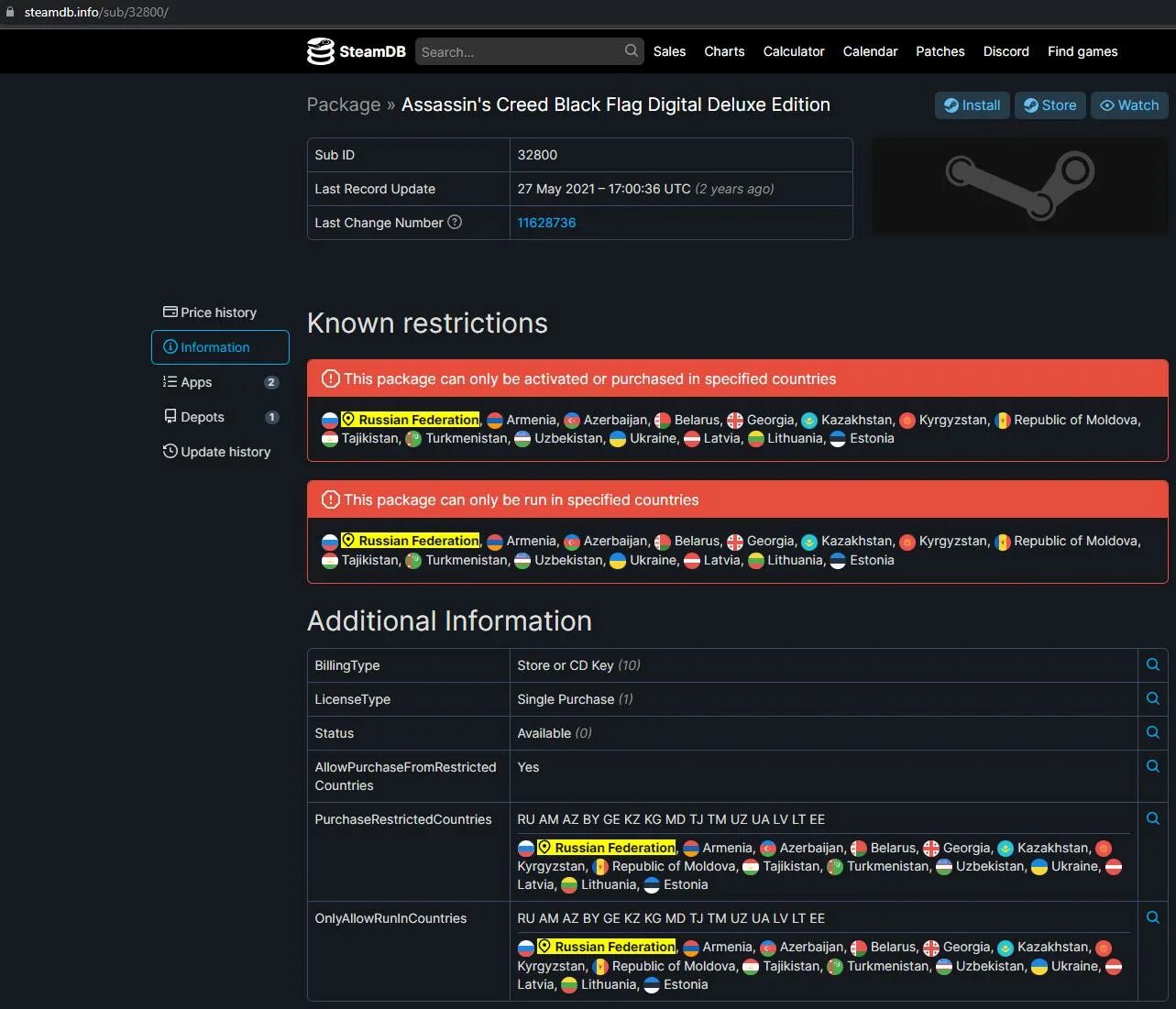1176x1009 pixels.
Task: Click the Last Change Number help icon
Action: 455,222
